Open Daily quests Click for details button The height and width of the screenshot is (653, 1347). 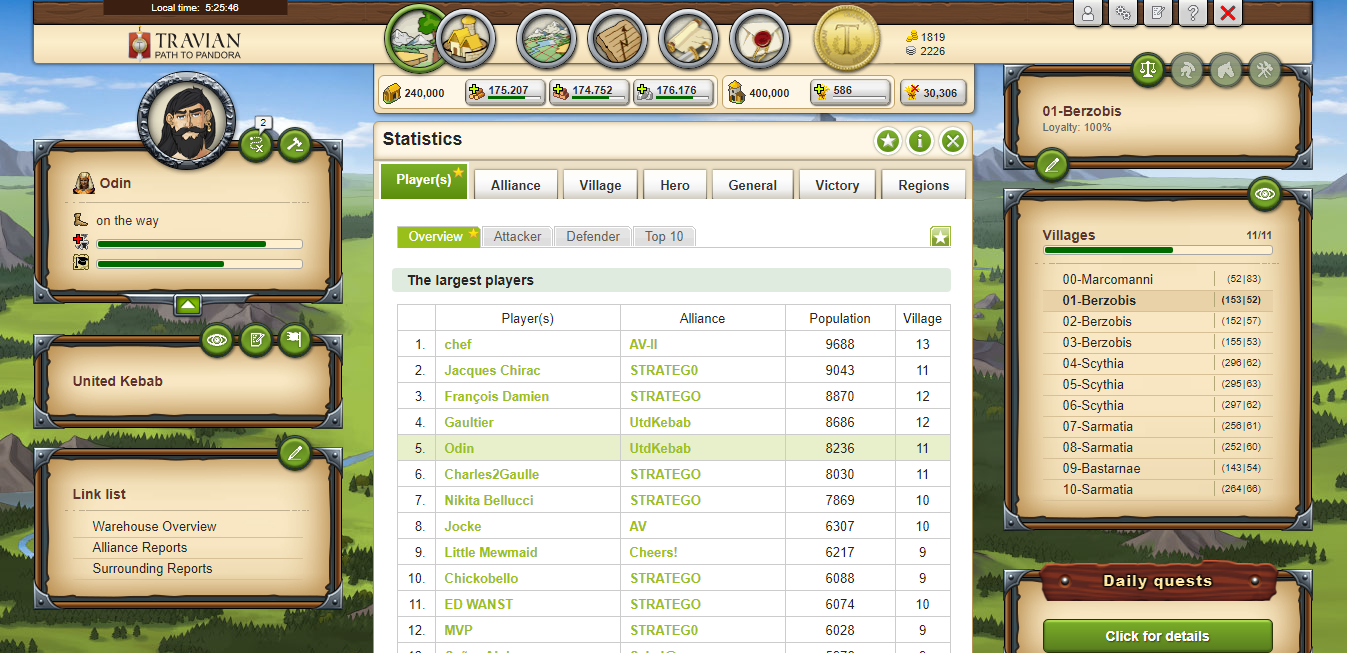tap(1157, 636)
